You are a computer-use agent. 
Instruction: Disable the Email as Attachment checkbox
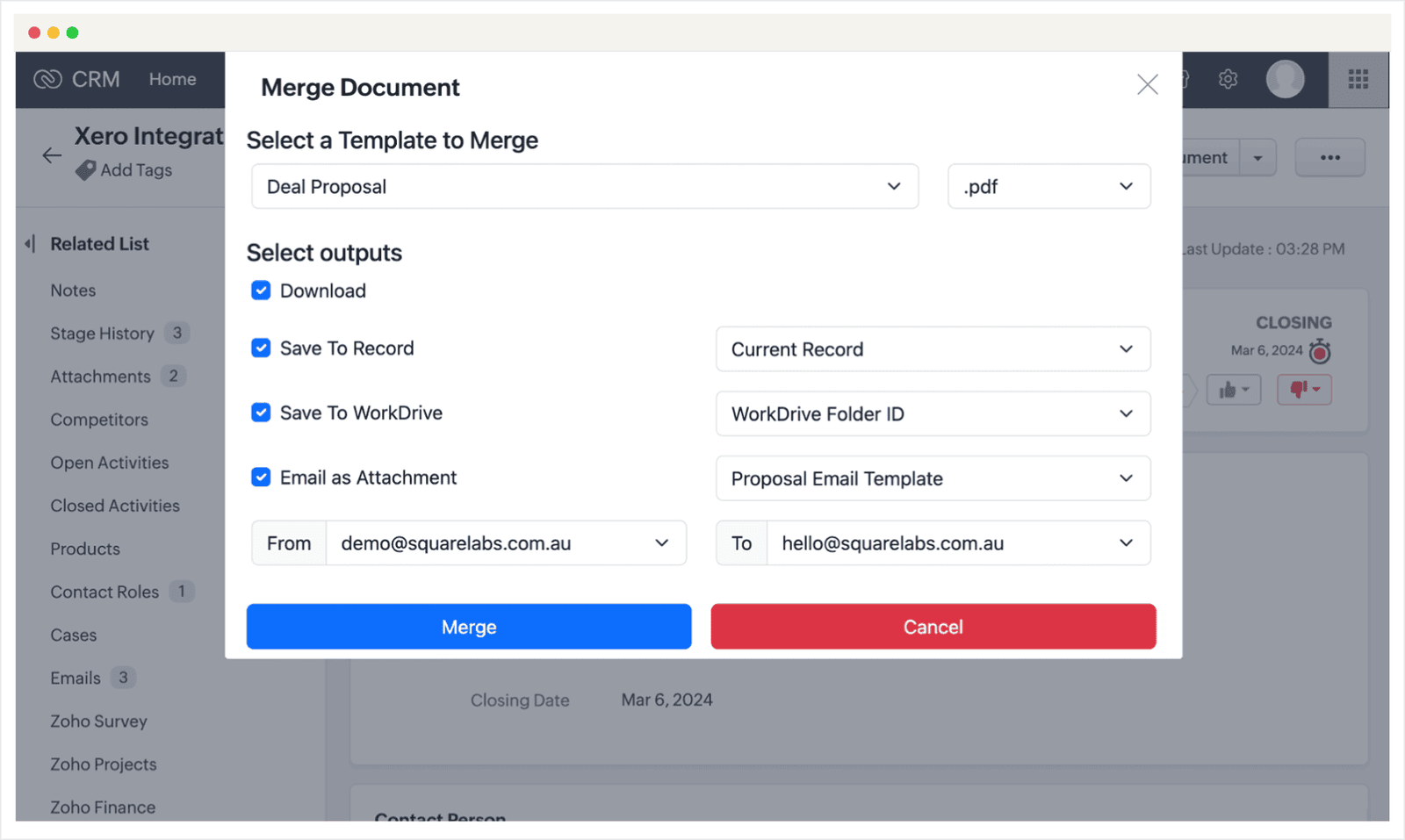point(261,477)
